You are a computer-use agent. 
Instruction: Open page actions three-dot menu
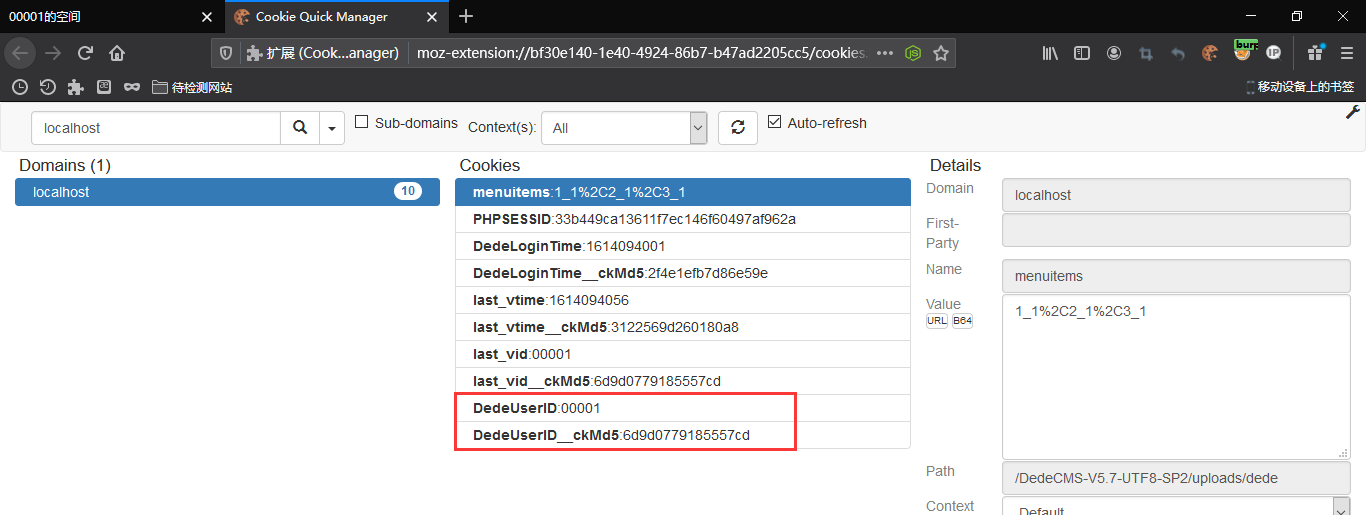tap(885, 53)
